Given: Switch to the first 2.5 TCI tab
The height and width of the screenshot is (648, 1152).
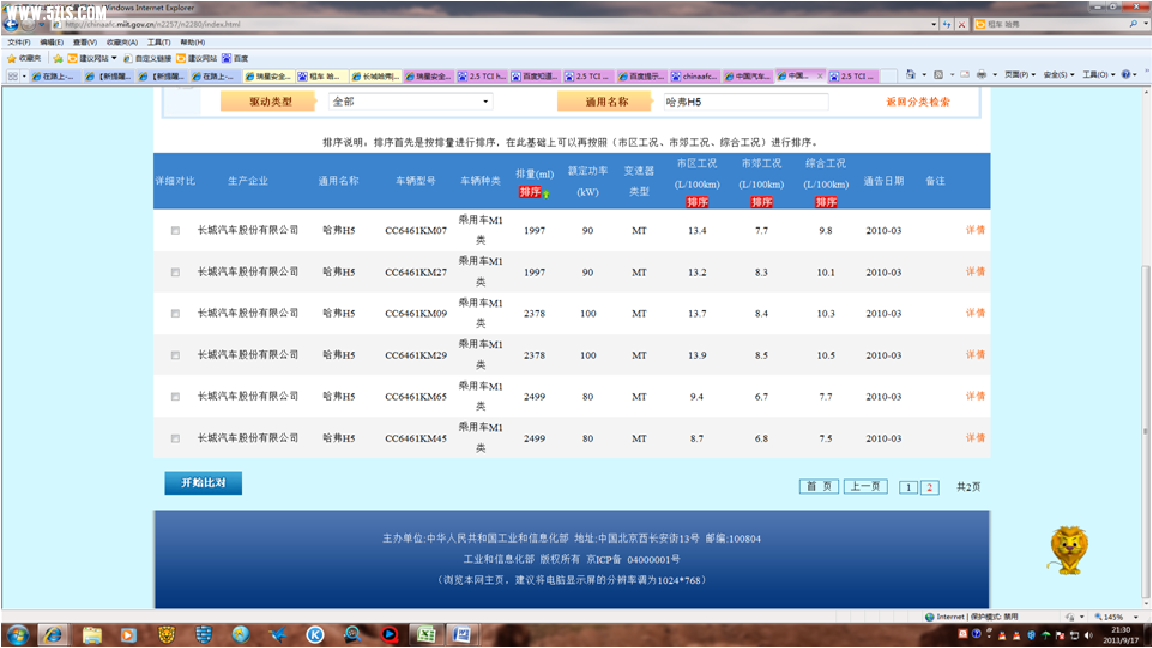Looking at the screenshot, I should click(483, 76).
